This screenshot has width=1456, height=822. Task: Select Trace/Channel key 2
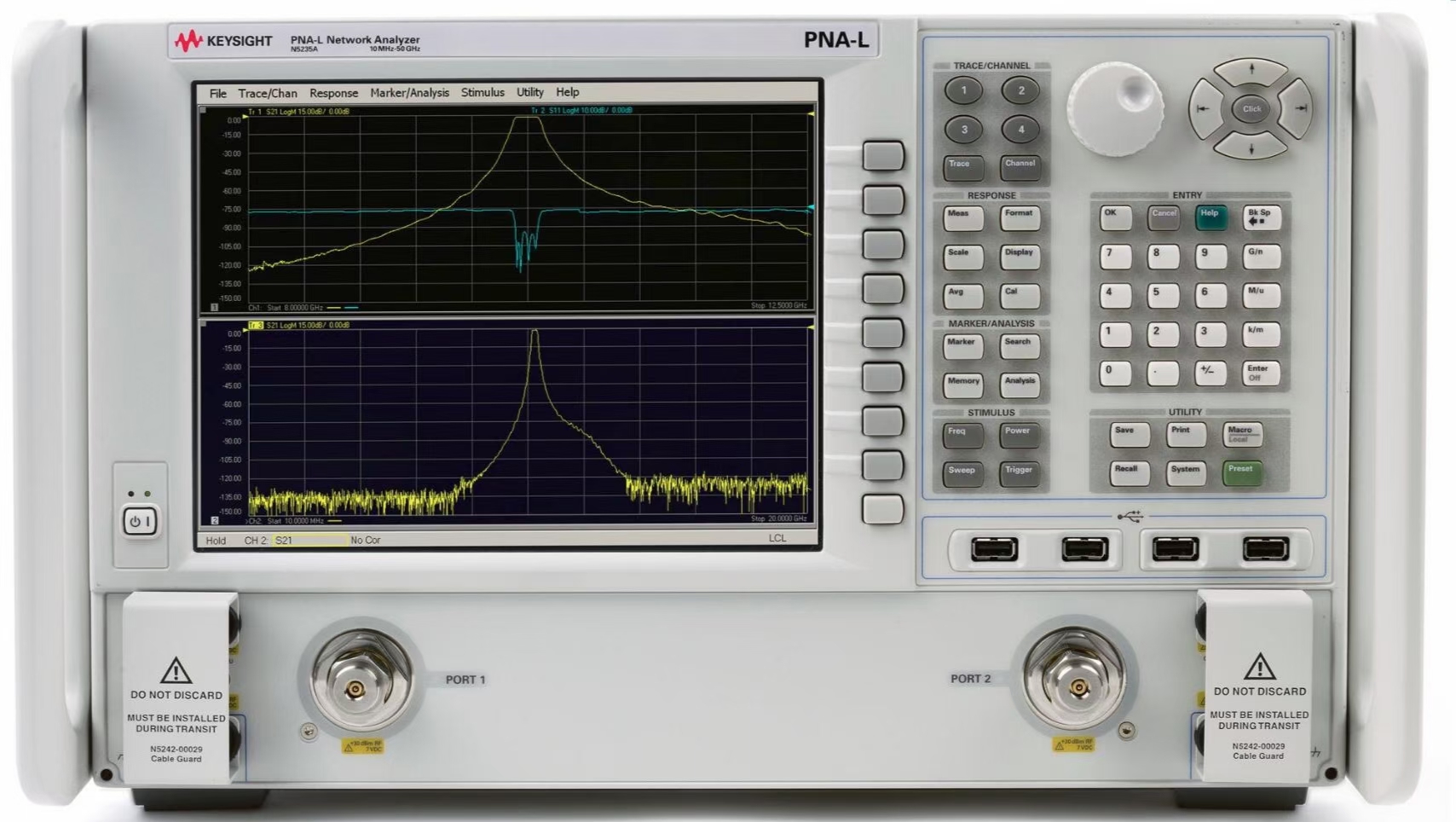tap(1020, 90)
